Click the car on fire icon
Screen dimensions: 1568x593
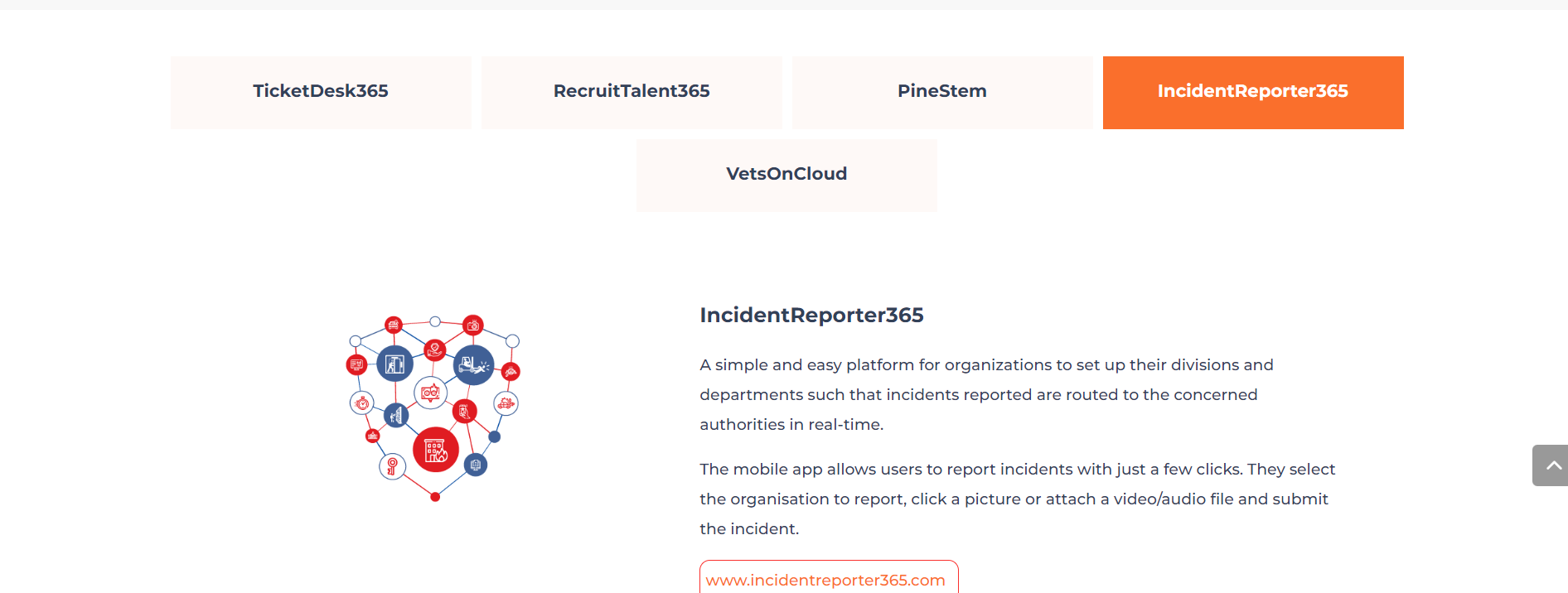506,403
